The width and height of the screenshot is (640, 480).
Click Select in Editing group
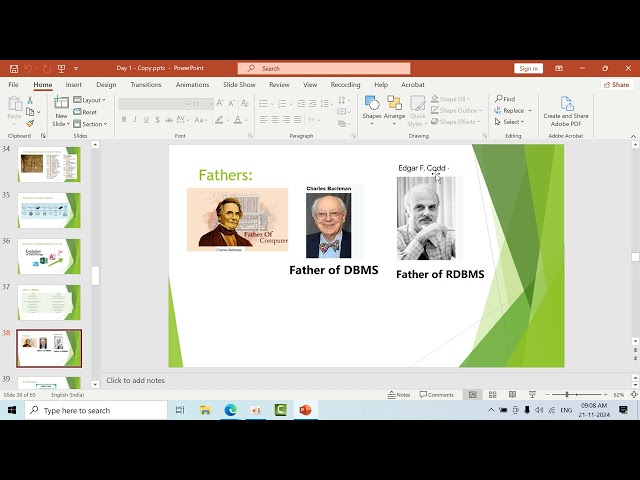[x=509, y=122]
